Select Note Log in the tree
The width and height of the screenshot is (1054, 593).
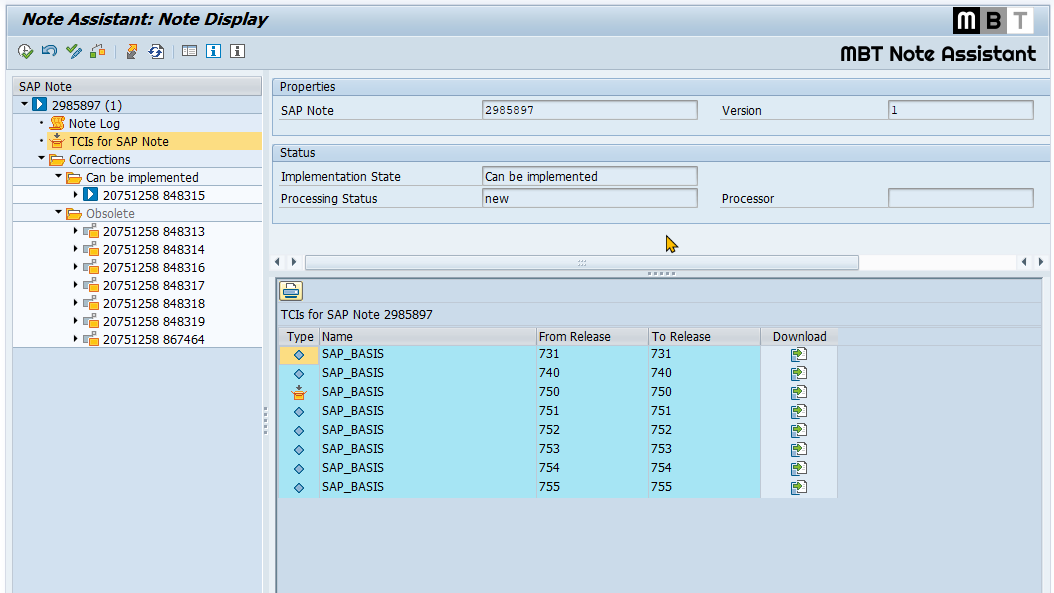click(94, 123)
